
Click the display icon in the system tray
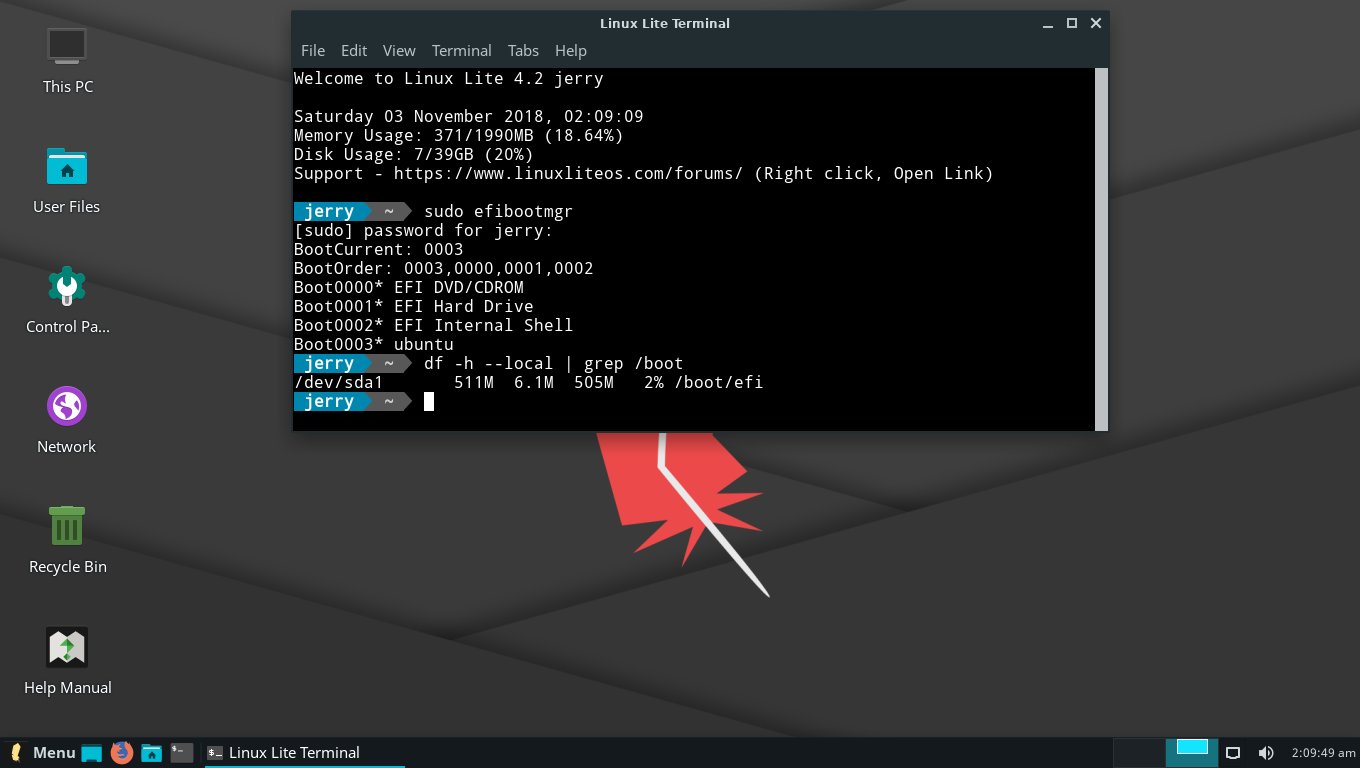(x=1233, y=752)
